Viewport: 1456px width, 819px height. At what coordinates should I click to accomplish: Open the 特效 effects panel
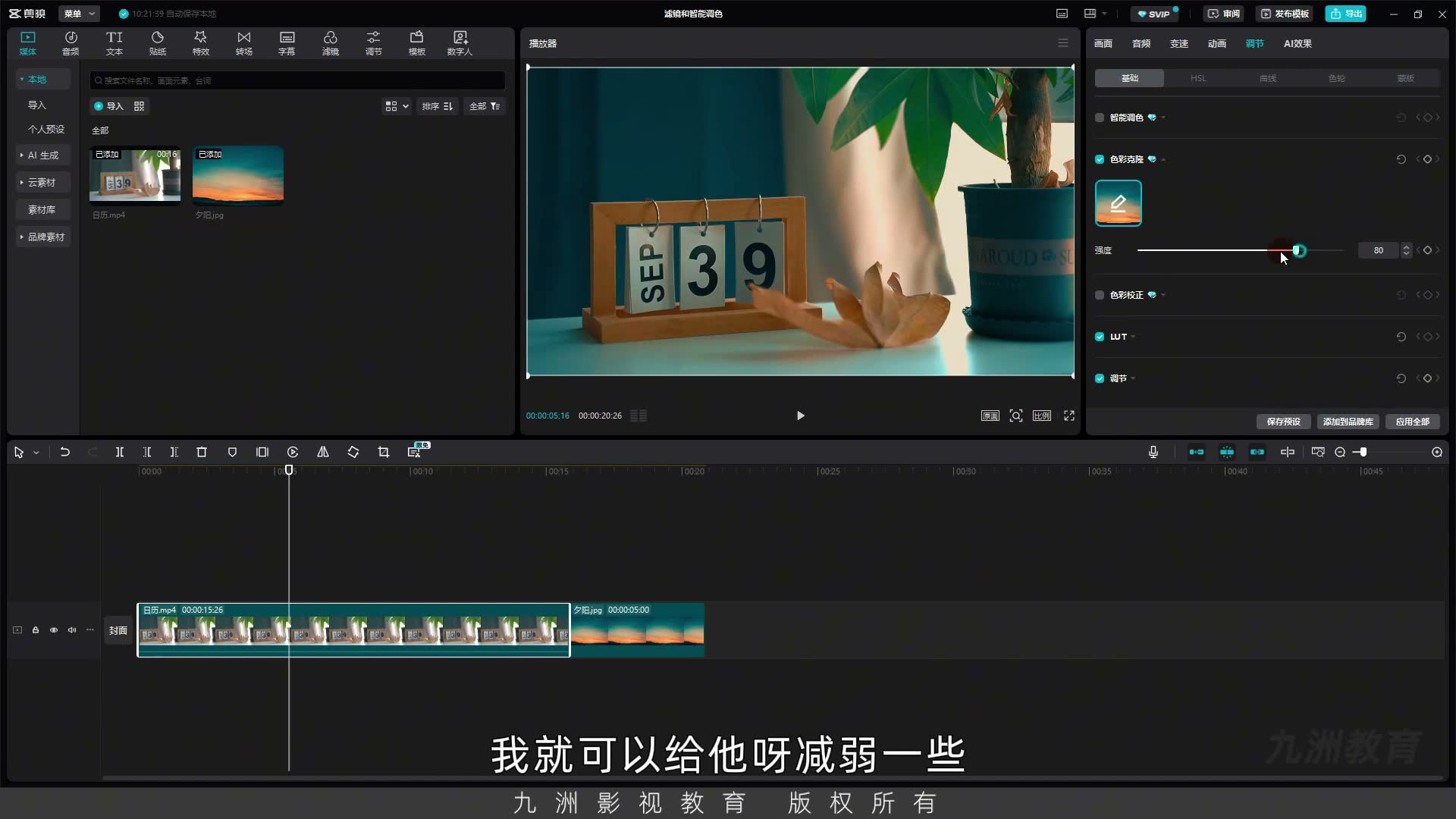[200, 43]
